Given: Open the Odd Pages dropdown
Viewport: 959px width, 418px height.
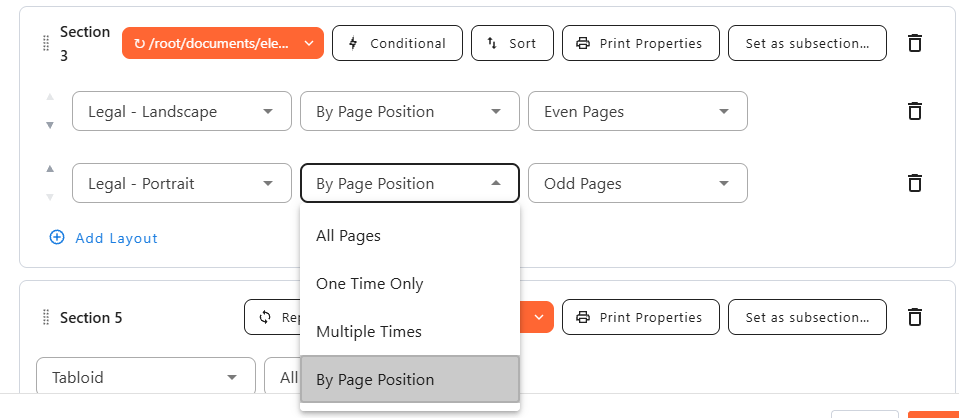Looking at the screenshot, I should click(x=638, y=183).
